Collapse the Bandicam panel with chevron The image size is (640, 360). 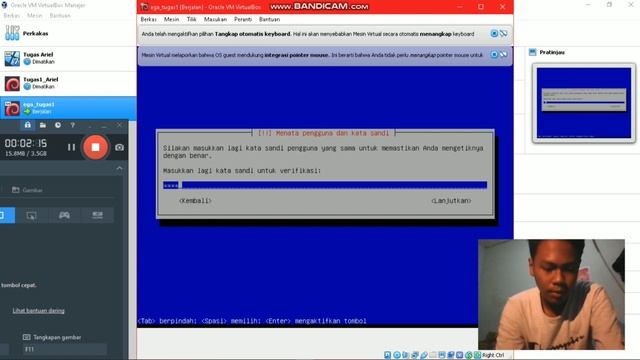tap(119, 168)
